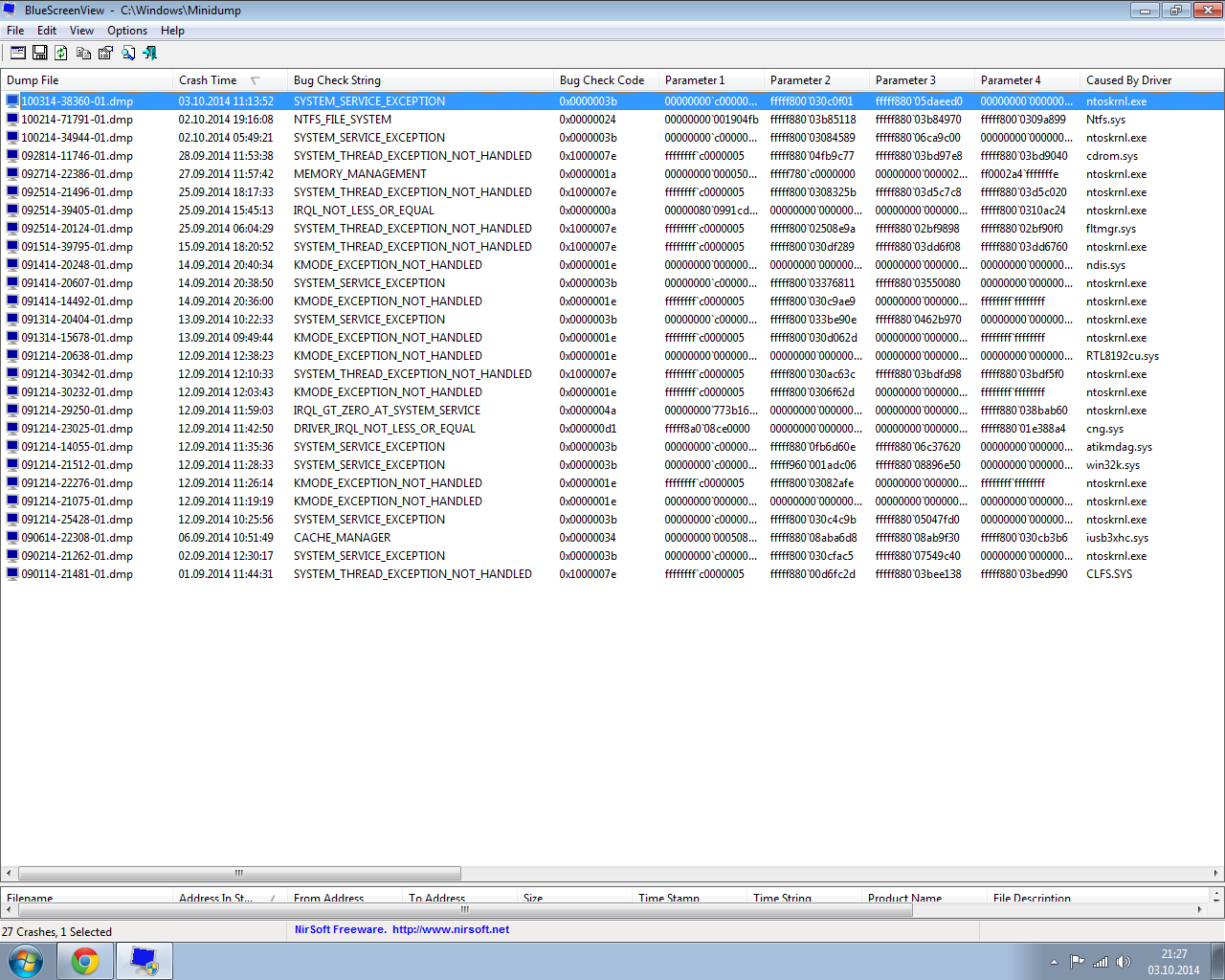Open Action Center flag tray icon
The image size is (1225, 980).
[x=1078, y=962]
